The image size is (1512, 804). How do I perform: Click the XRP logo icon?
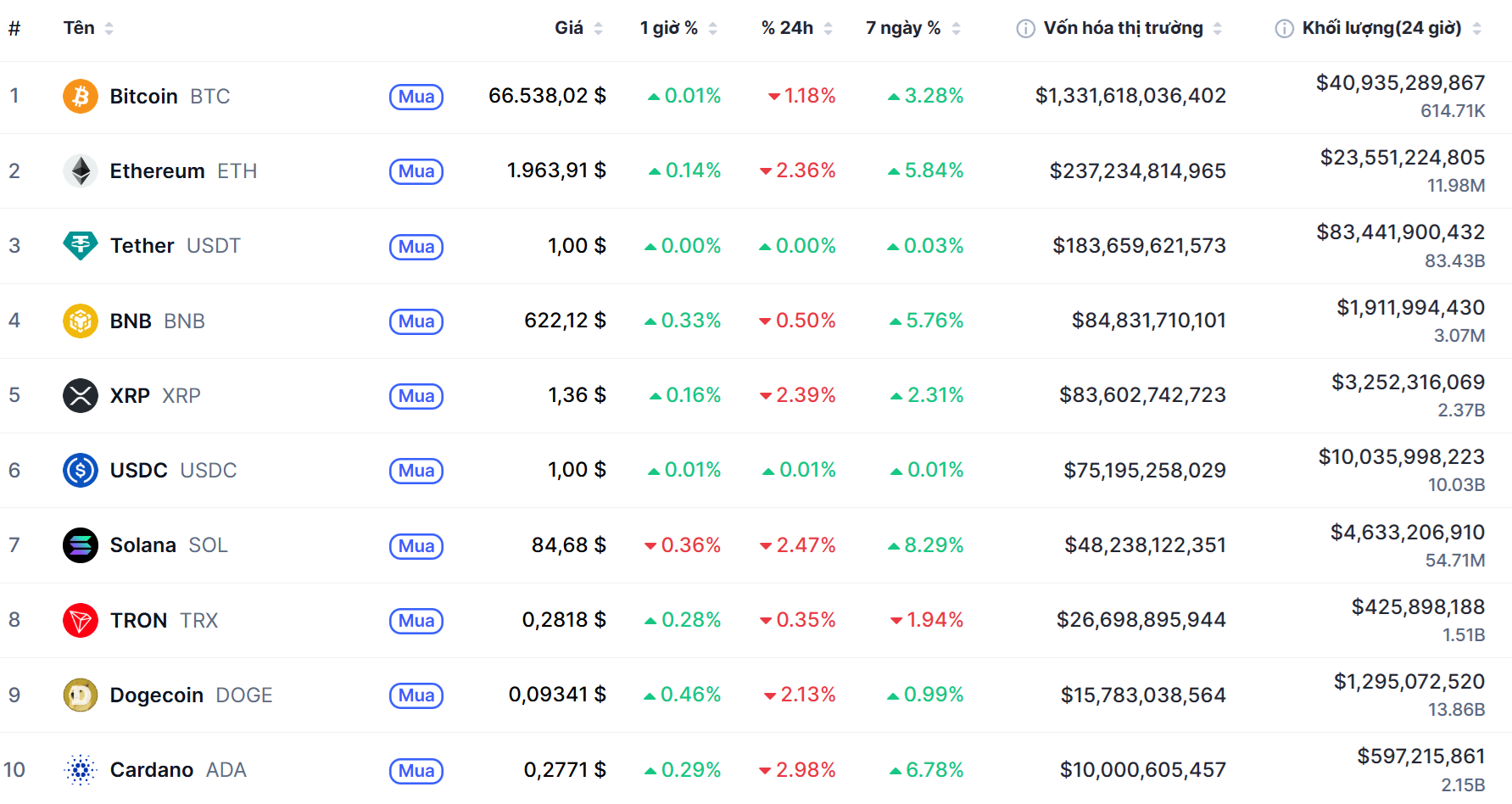point(80,395)
